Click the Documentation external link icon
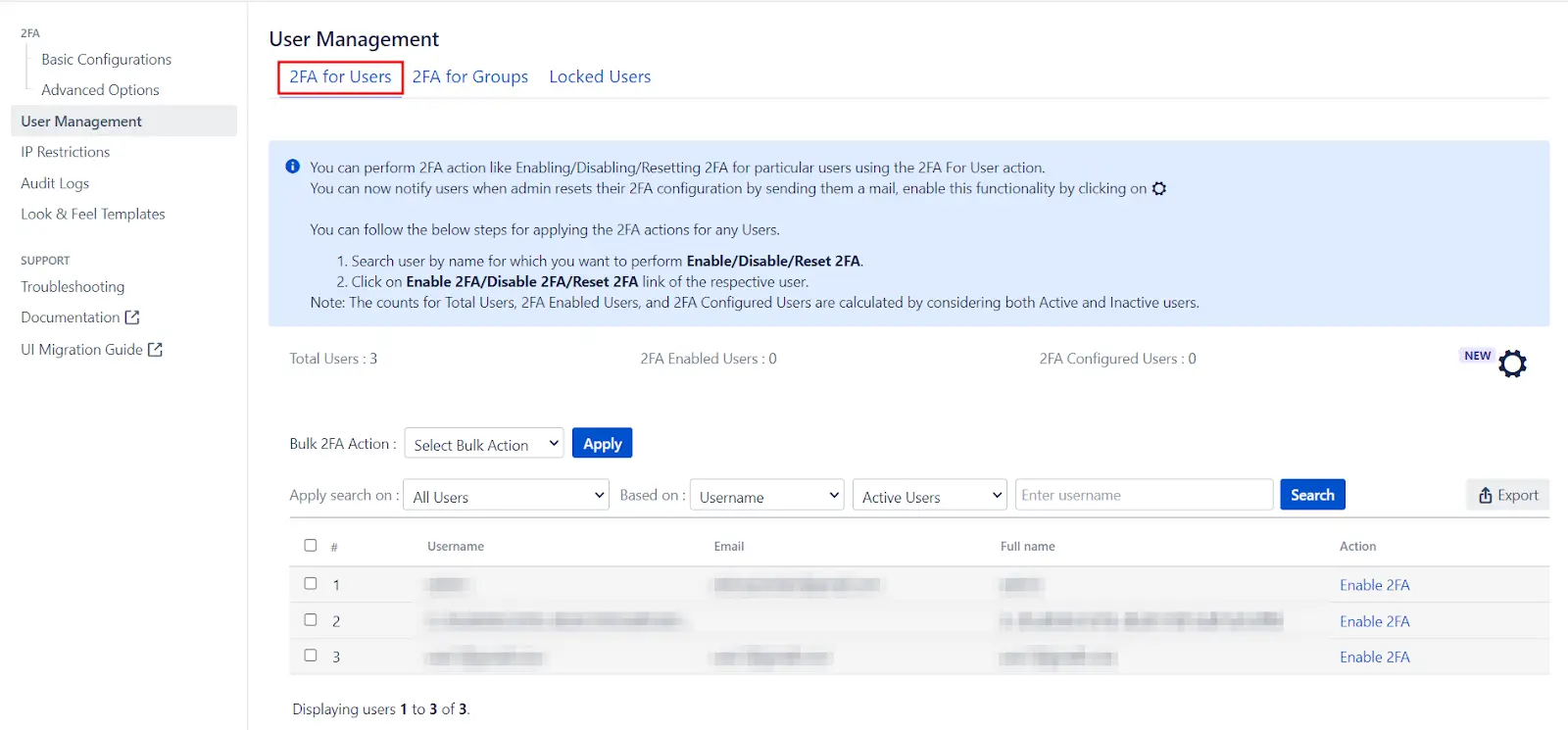This screenshot has height=730, width=1568. [x=132, y=317]
